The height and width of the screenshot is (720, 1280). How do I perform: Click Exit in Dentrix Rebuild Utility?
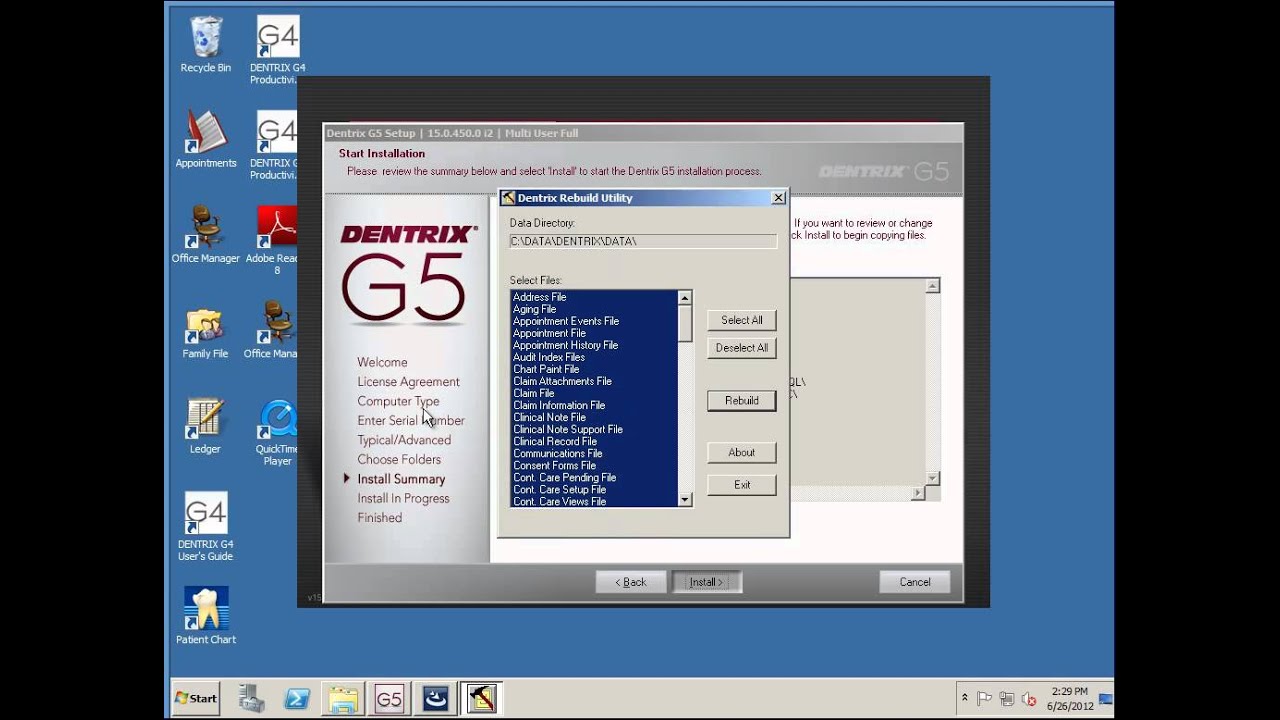(x=742, y=484)
